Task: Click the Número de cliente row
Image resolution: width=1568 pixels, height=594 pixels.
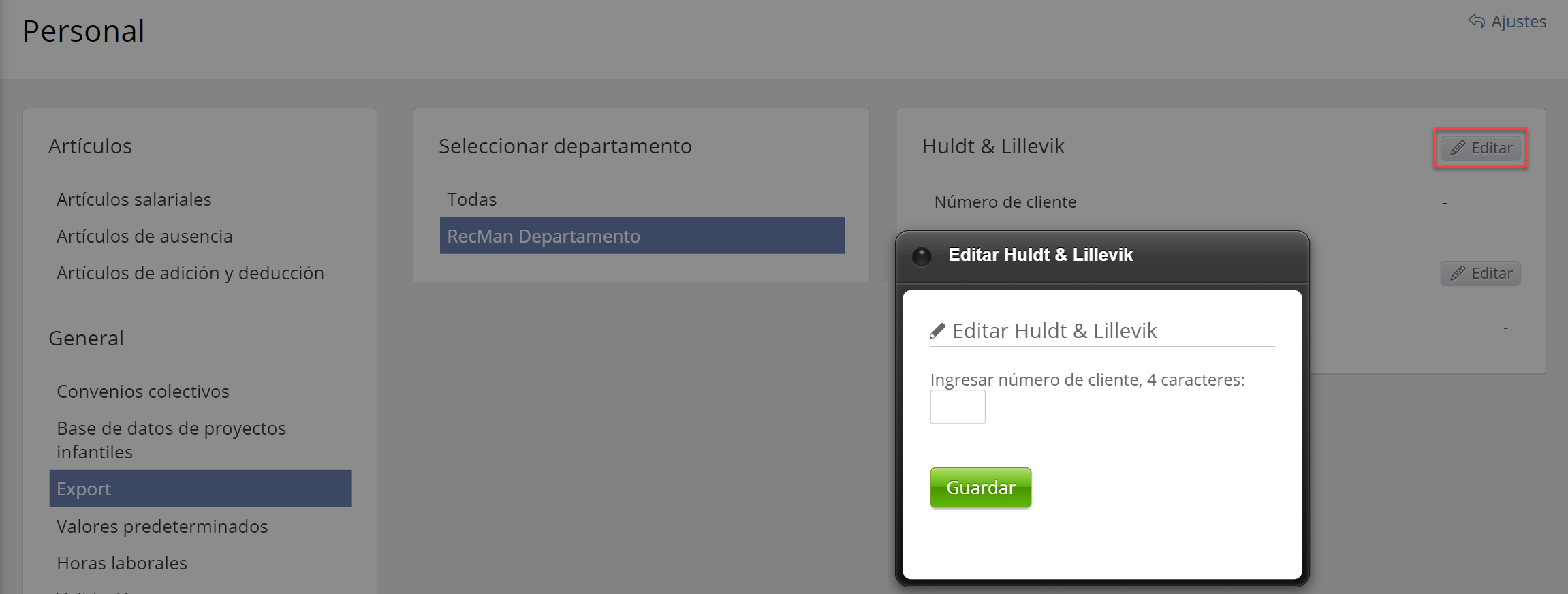Action: [x=1005, y=202]
